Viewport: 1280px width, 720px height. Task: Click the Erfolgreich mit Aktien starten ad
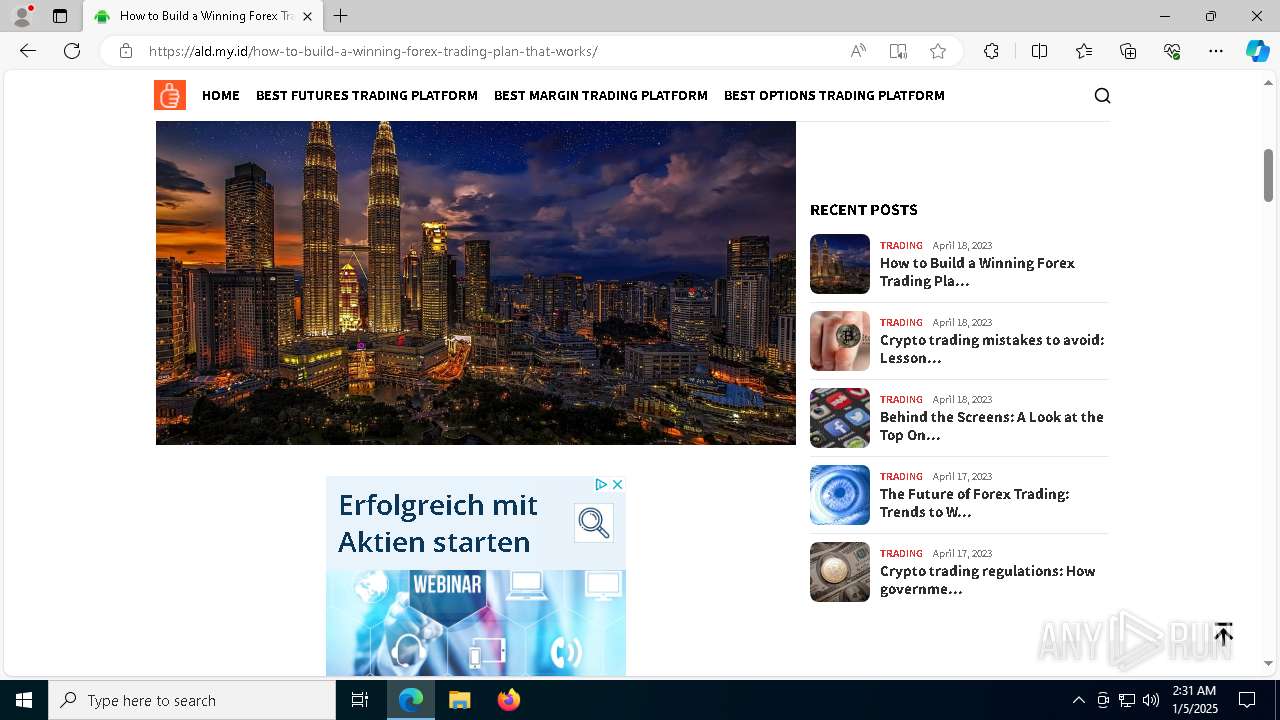click(476, 576)
